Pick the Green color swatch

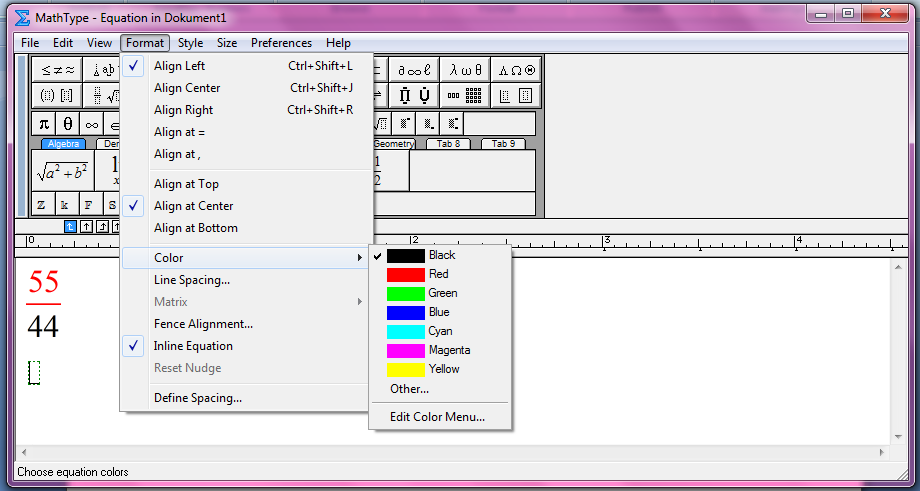click(405, 293)
